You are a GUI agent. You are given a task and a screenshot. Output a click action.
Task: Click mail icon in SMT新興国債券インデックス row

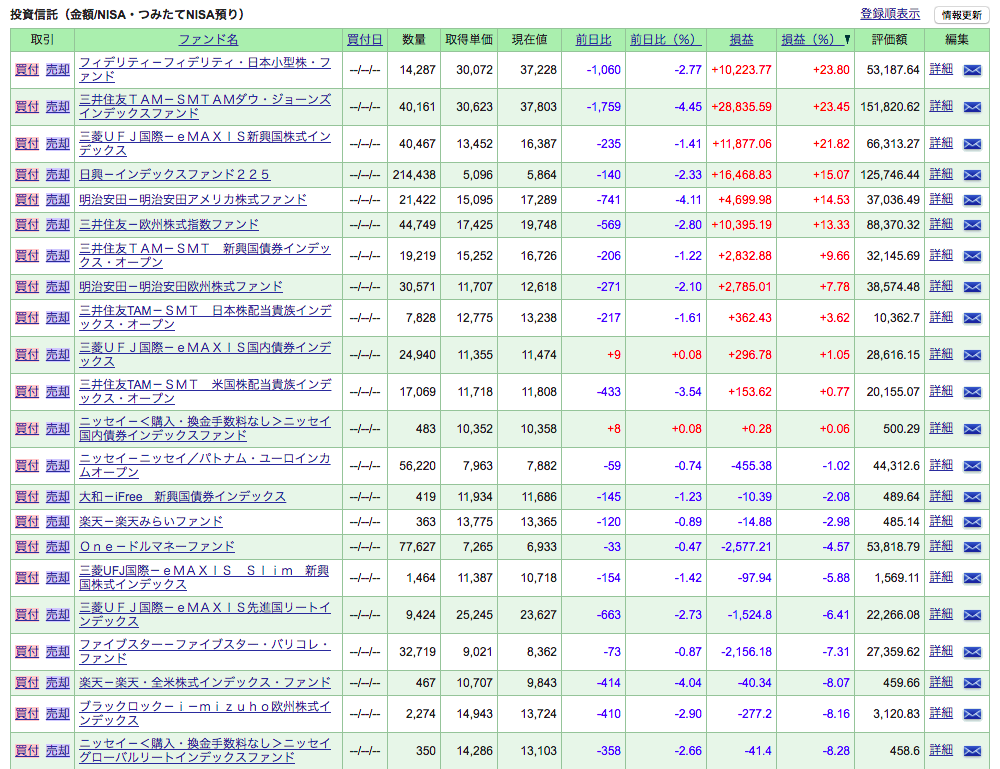click(972, 256)
